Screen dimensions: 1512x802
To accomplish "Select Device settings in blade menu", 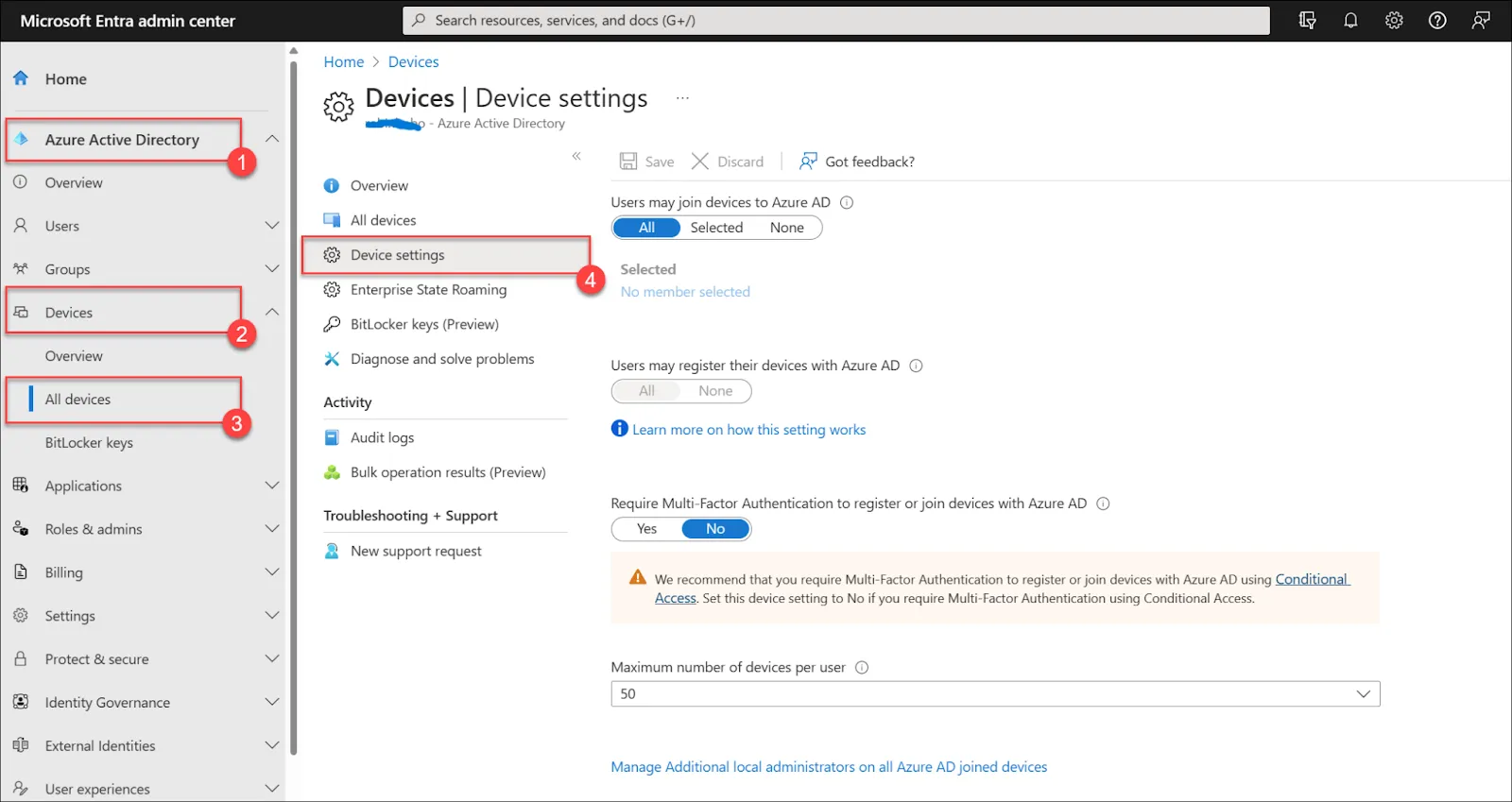I will [x=446, y=255].
